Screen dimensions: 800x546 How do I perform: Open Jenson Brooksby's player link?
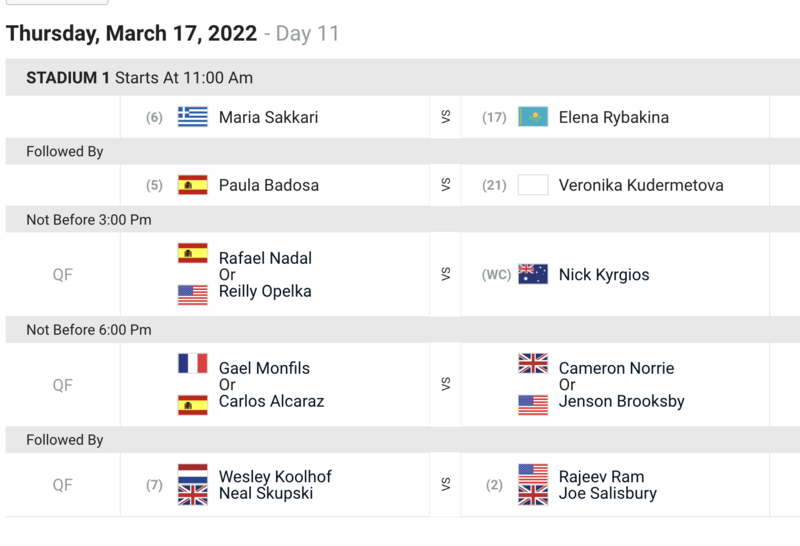point(620,402)
